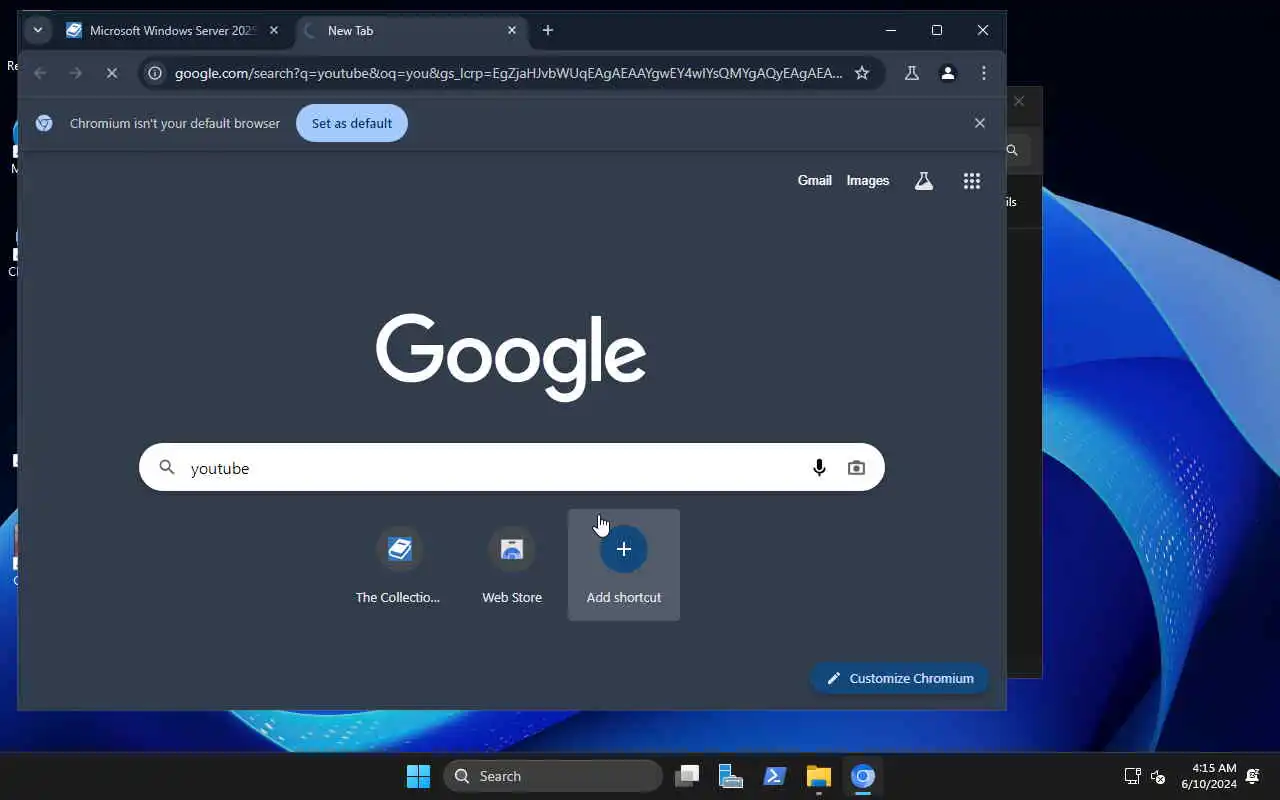1280x800 pixels.
Task: Start voice search with microphone icon
Action: (x=819, y=467)
